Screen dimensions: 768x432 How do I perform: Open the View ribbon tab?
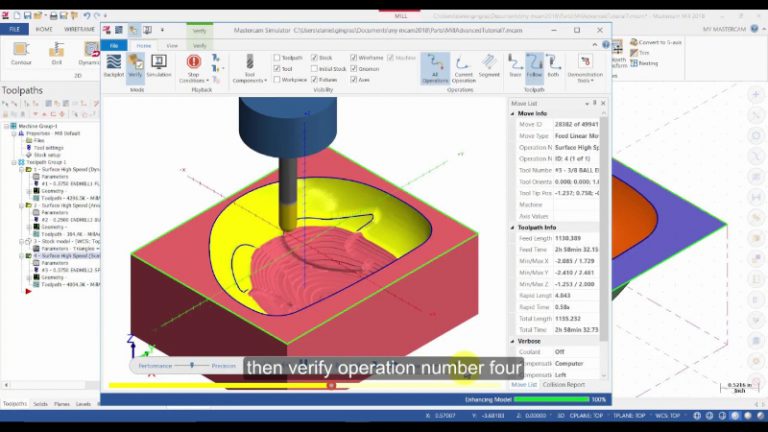pos(172,46)
